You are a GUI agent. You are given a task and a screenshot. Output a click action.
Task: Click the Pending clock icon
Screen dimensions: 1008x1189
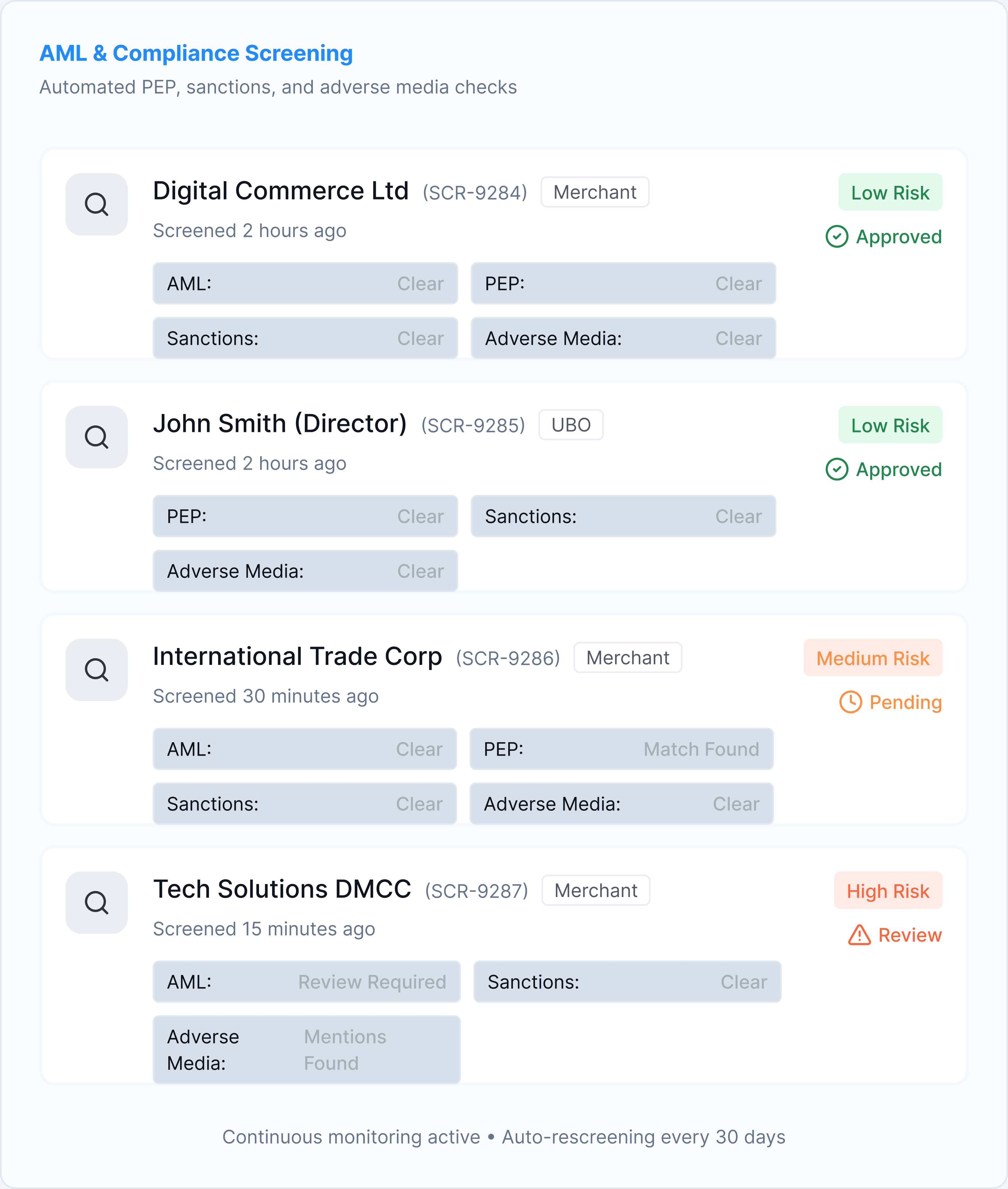click(850, 702)
